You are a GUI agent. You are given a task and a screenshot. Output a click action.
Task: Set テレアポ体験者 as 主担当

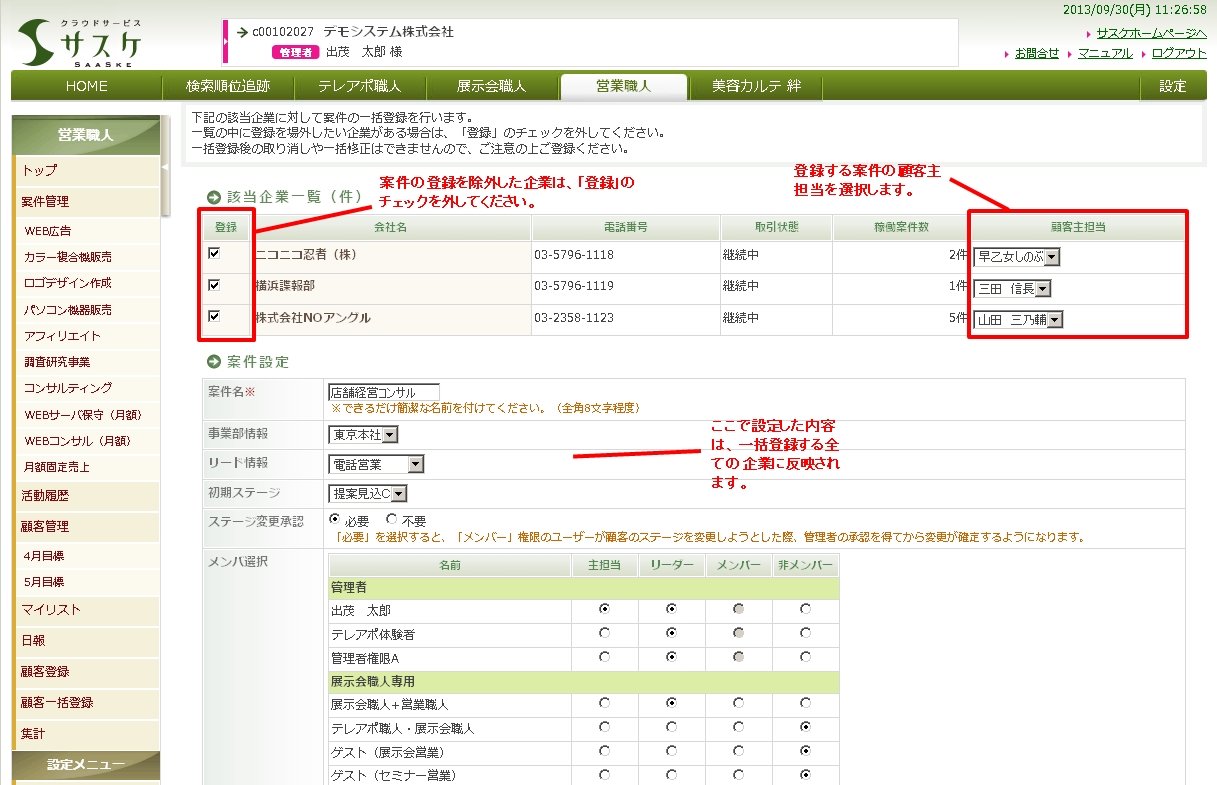tap(604, 633)
